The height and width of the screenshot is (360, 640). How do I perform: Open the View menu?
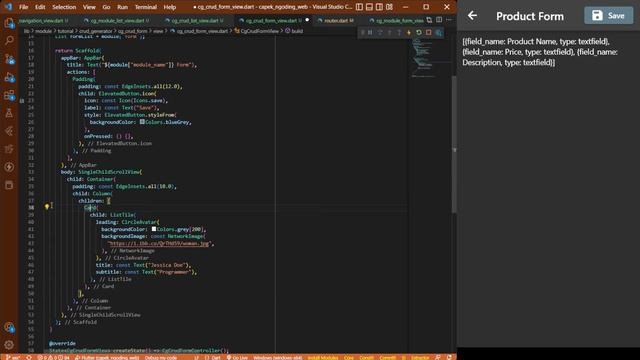point(89,7)
